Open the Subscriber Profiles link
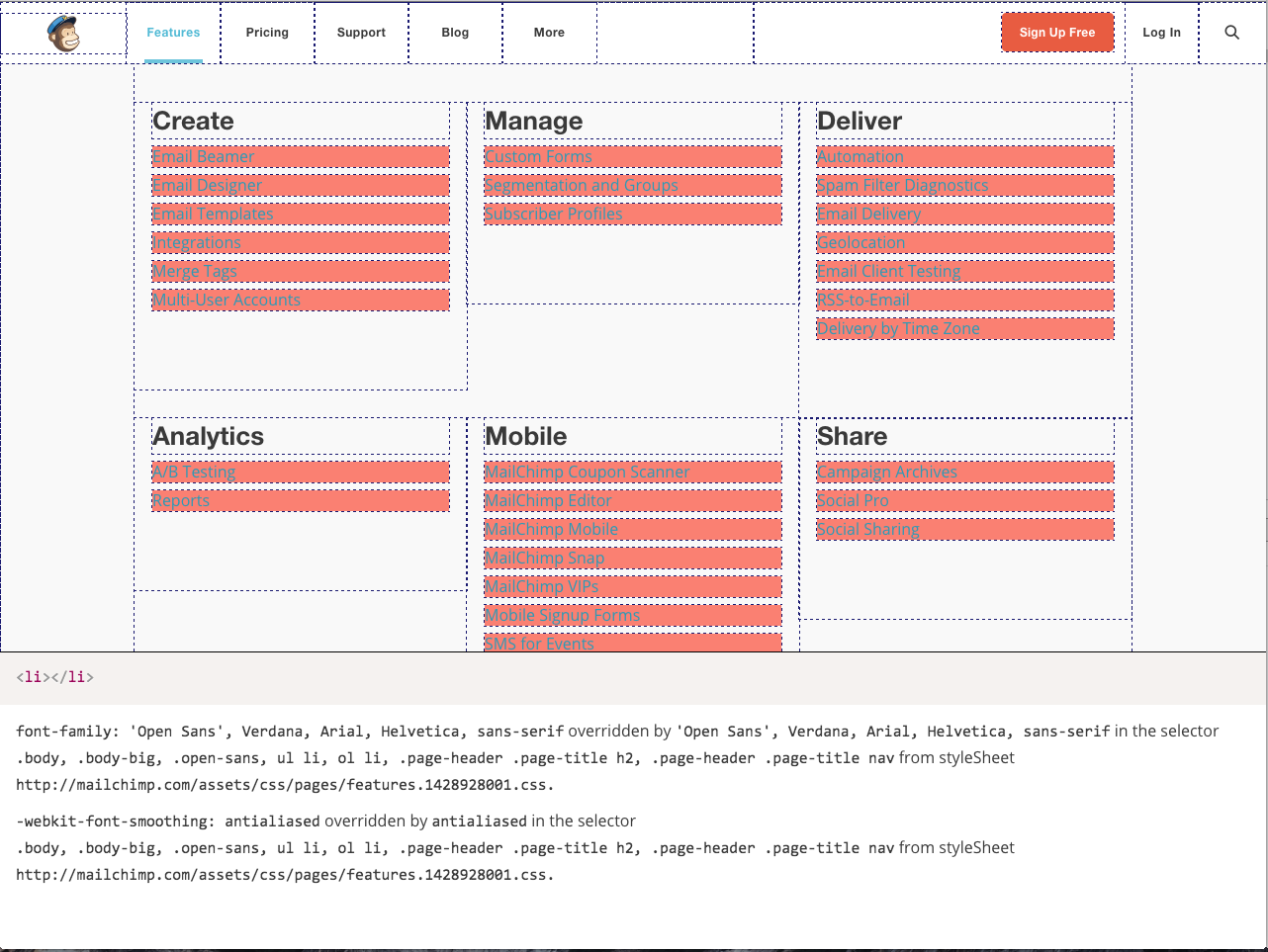1268x952 pixels. pos(554,214)
